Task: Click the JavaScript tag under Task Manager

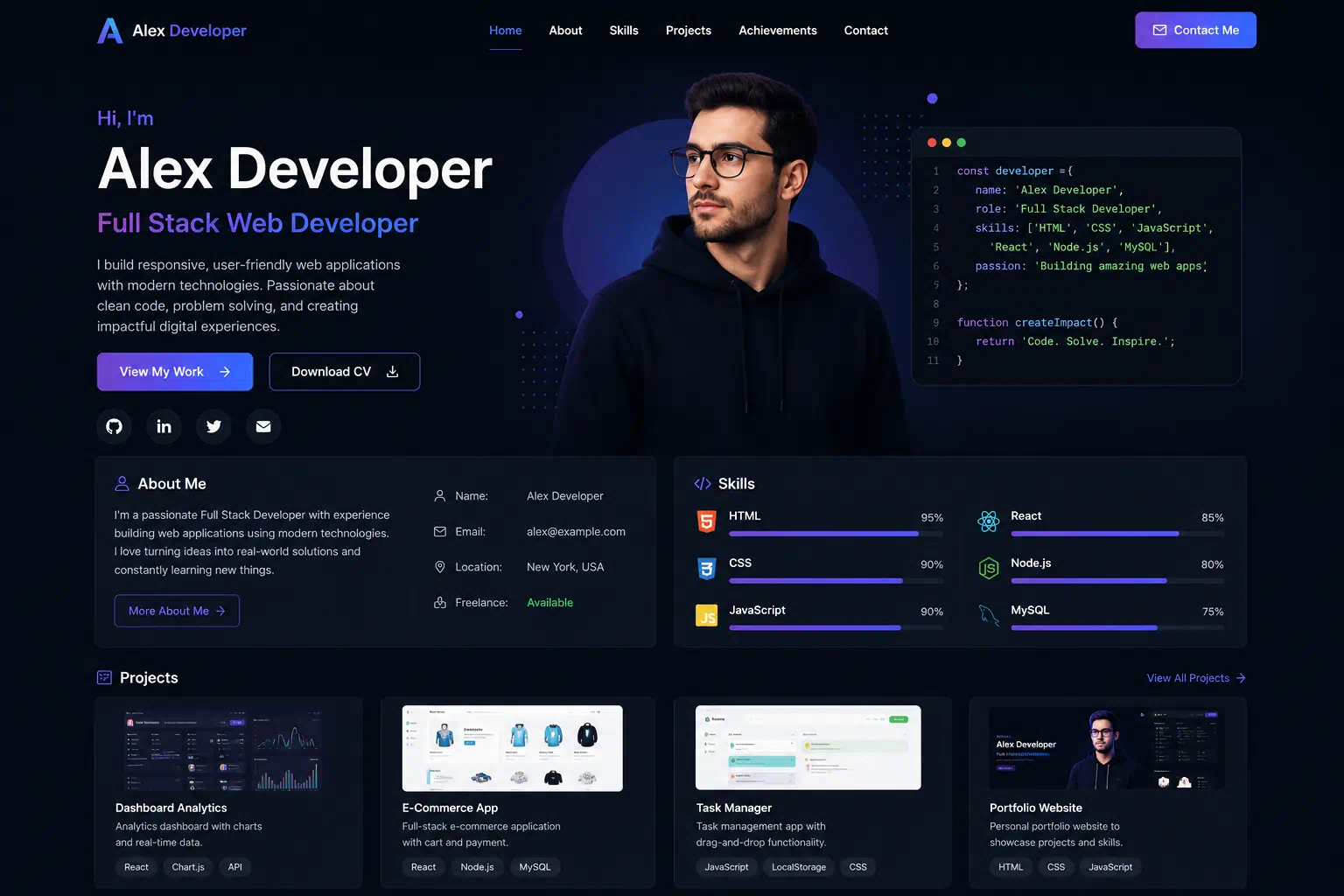Action: [x=726, y=867]
